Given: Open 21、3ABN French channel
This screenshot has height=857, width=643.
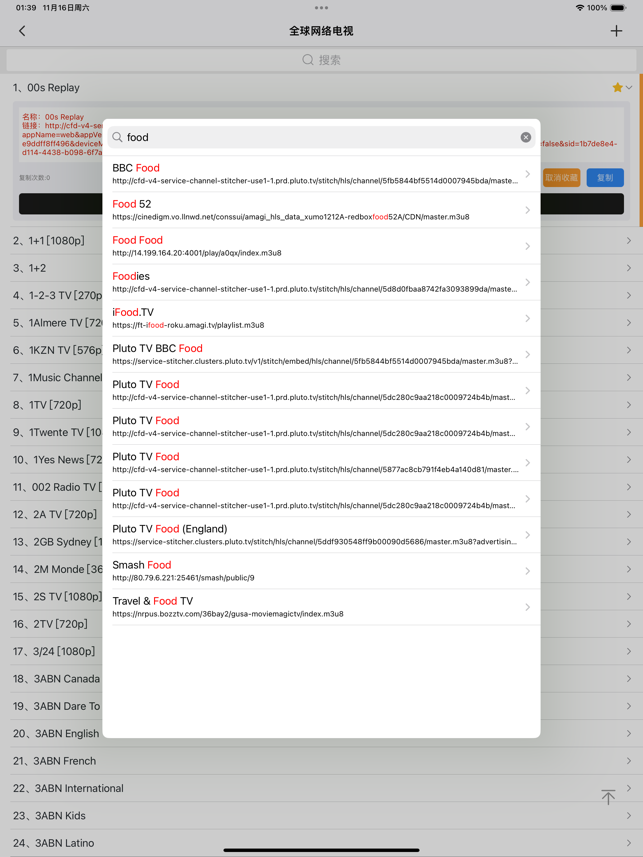Looking at the screenshot, I should [322, 761].
